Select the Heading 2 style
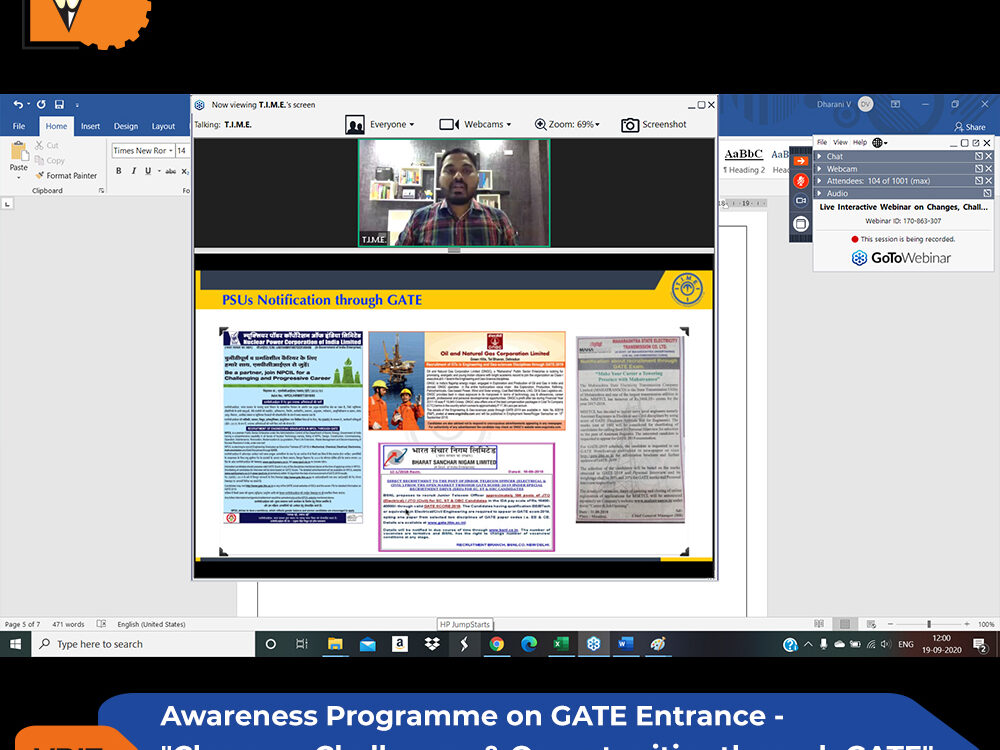Image resolution: width=1000 pixels, height=750 pixels. (744, 161)
